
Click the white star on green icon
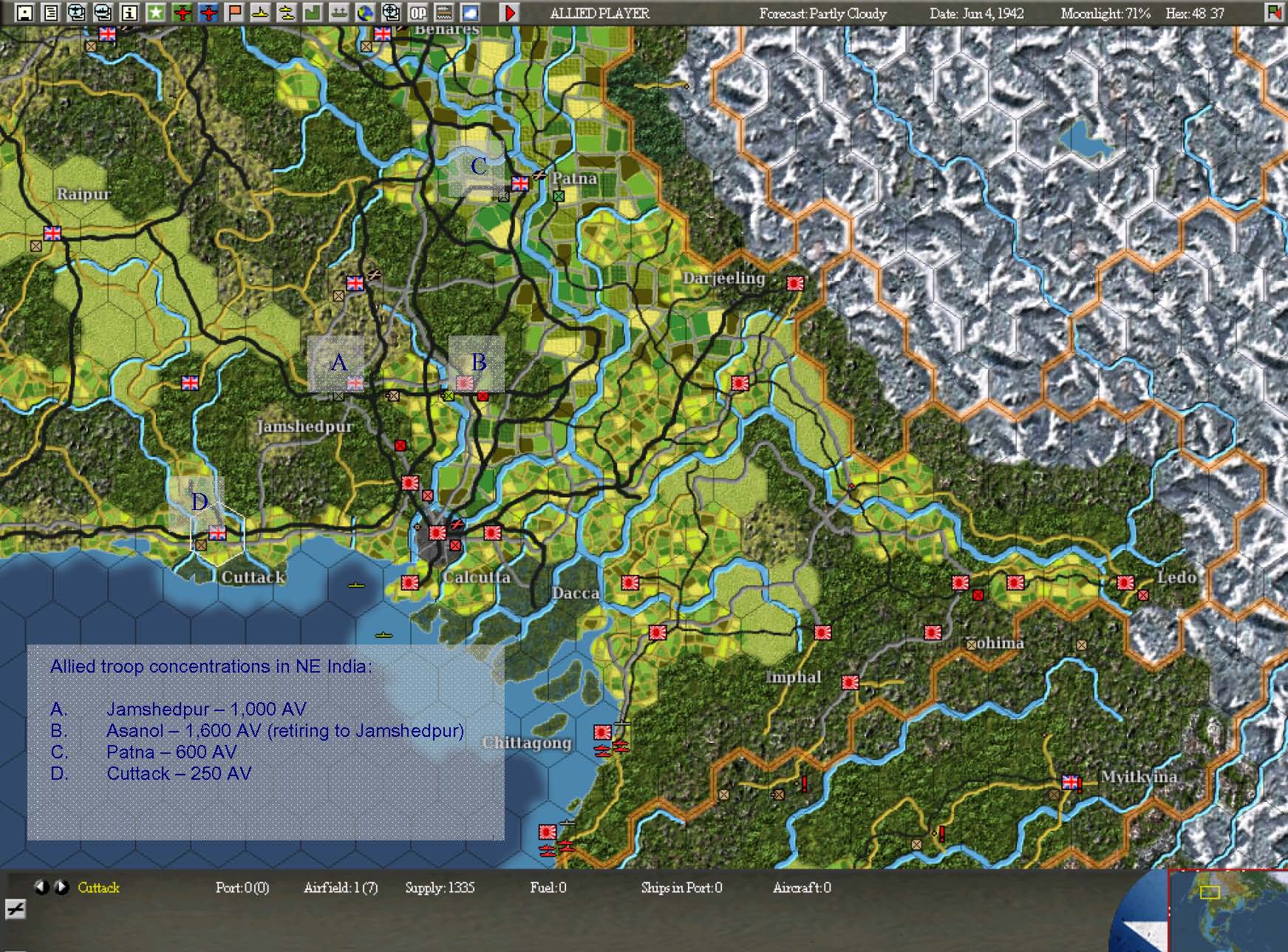point(155,13)
